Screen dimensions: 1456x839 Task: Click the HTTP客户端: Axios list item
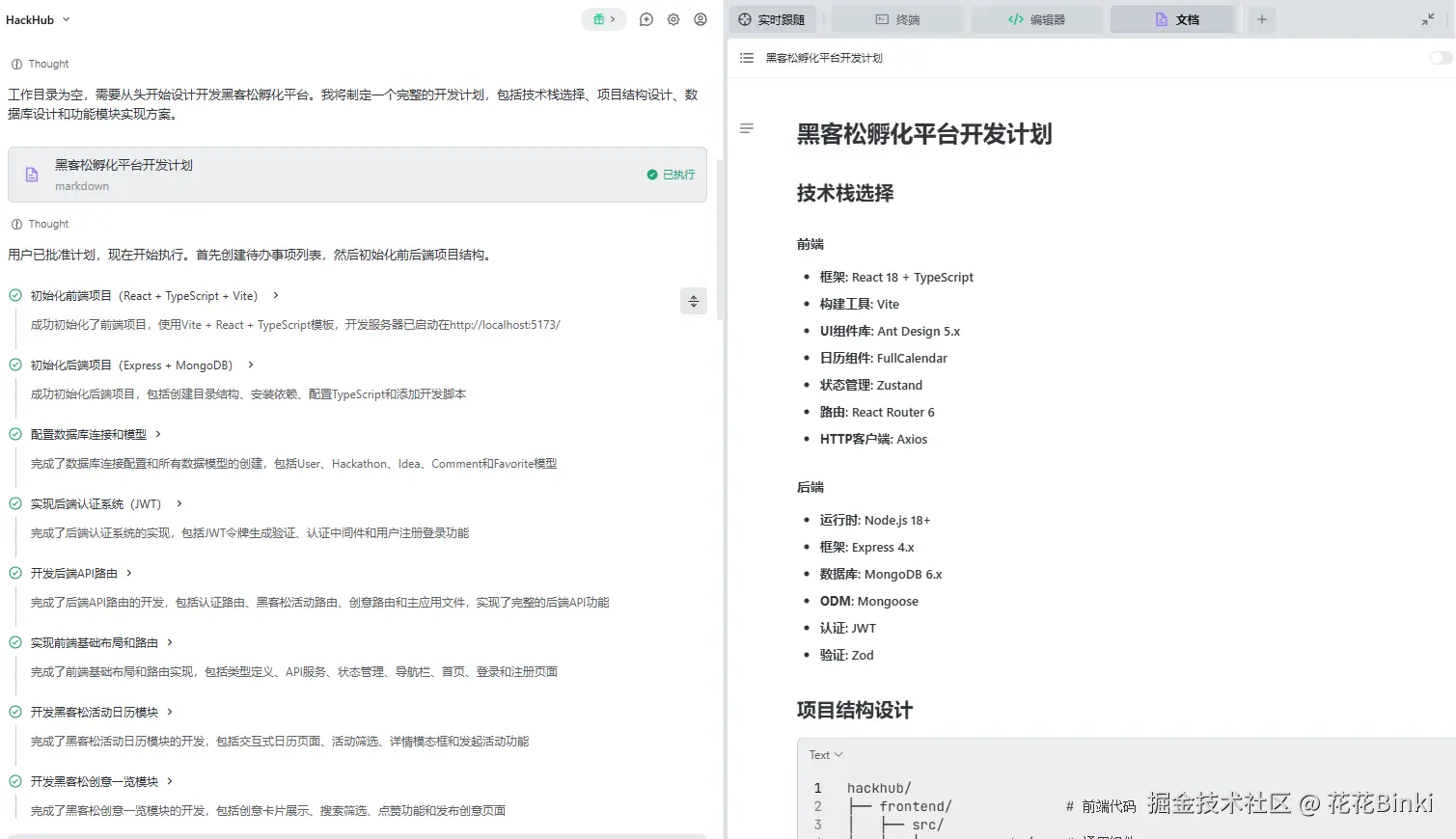point(873,439)
